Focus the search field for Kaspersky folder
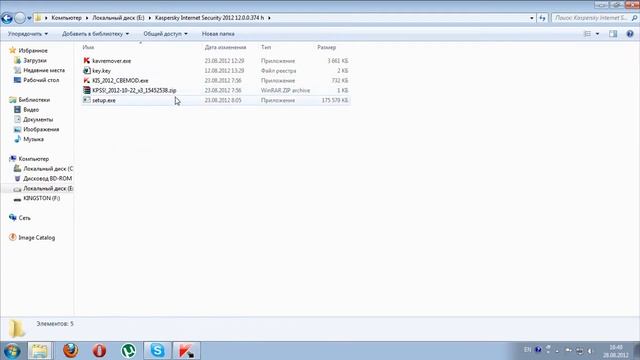Screen dimensions: 640x360 click(x=590, y=18)
